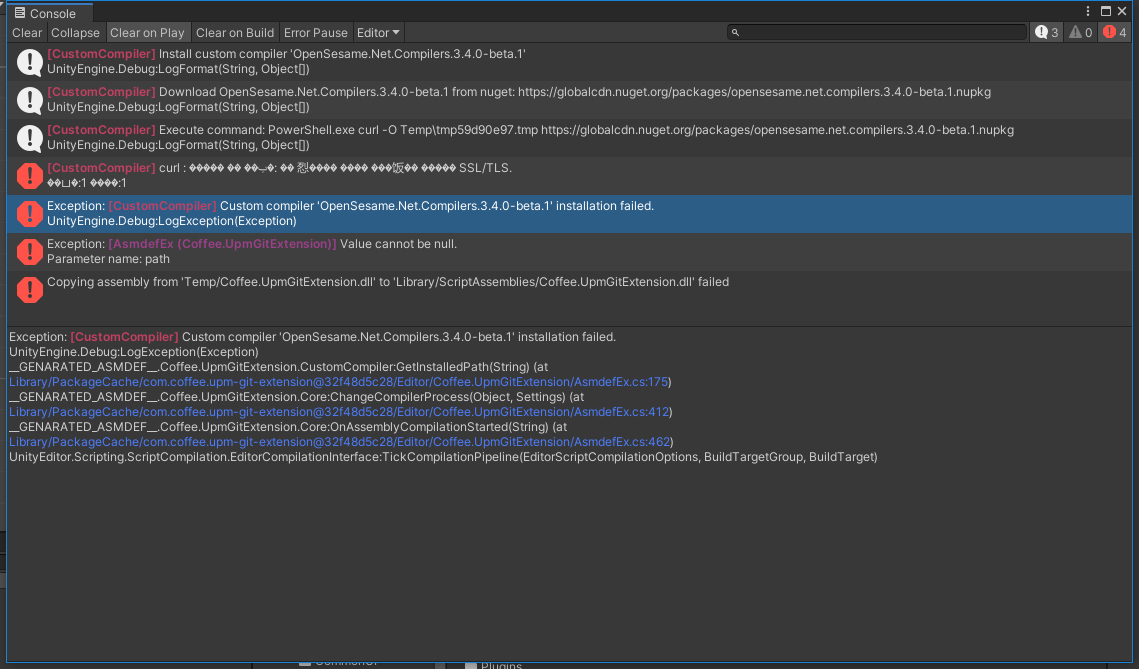Image resolution: width=1139 pixels, height=669 pixels.
Task: Toggle the errors filter showing 4
Action: point(1113,32)
